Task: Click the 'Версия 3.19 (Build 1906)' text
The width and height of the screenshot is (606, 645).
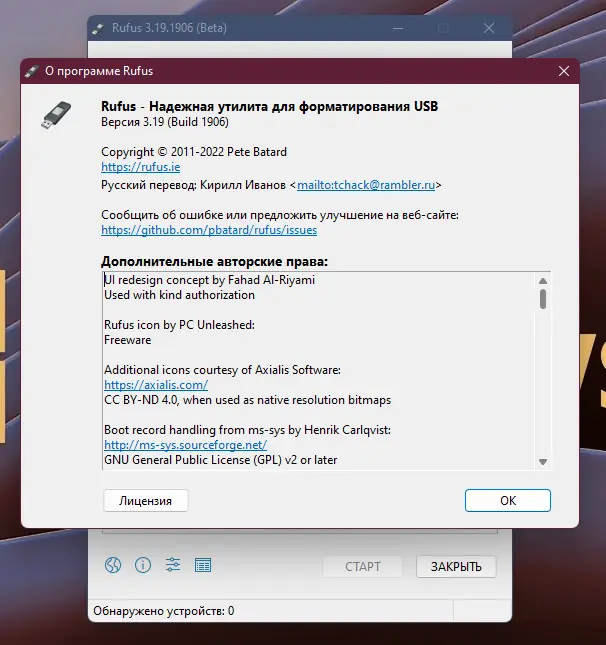Action: (165, 122)
